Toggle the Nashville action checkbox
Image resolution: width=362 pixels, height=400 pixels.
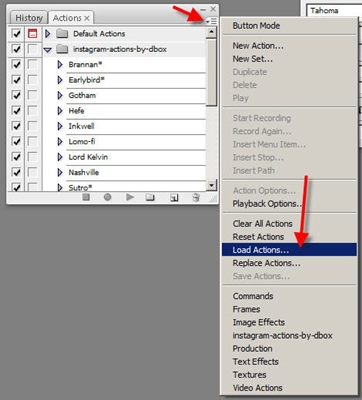(16, 172)
